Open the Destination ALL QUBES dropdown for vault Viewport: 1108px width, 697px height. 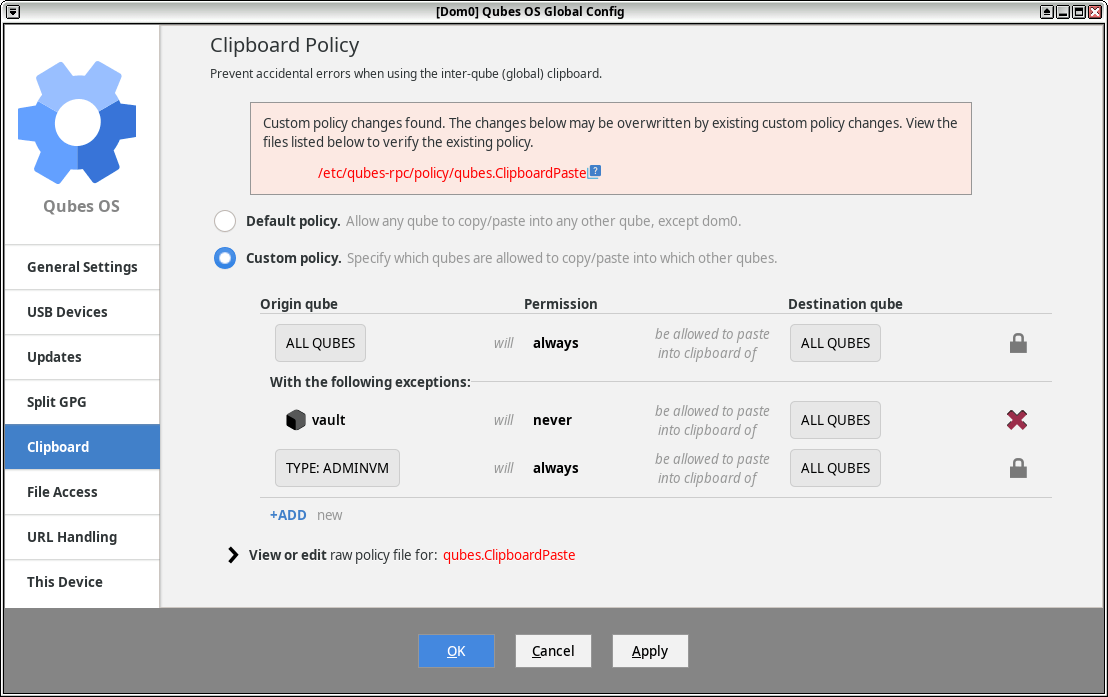tap(835, 419)
